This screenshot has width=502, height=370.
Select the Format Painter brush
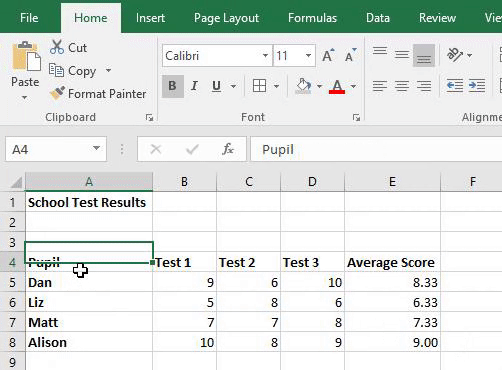click(57, 93)
